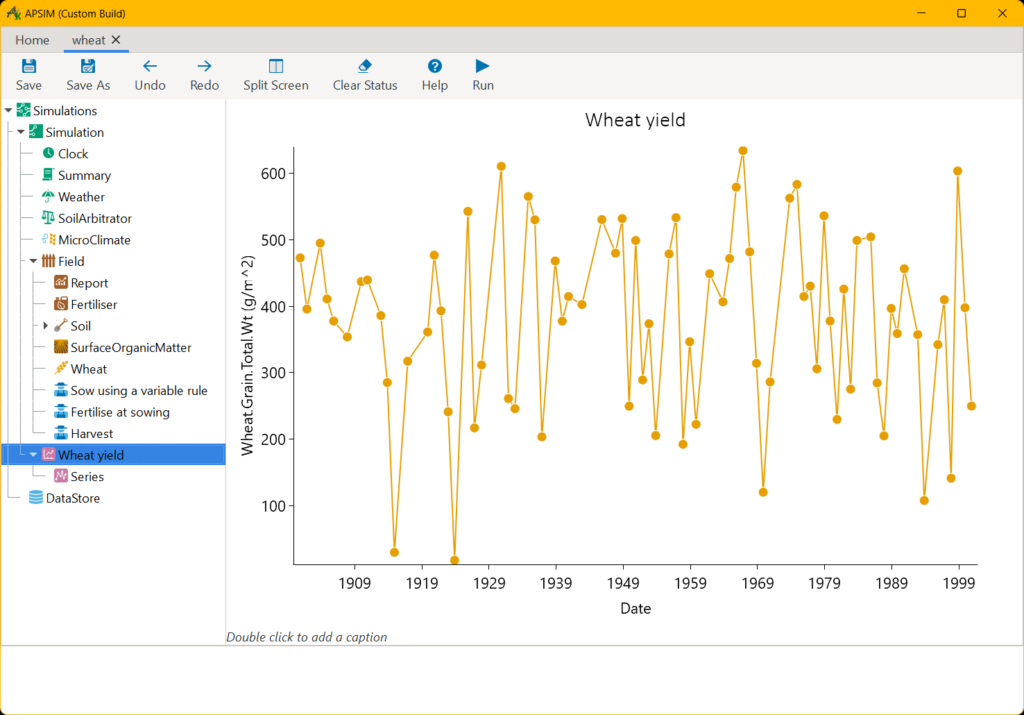Close the wheat tab
This screenshot has width=1024, height=715.
pos(116,40)
